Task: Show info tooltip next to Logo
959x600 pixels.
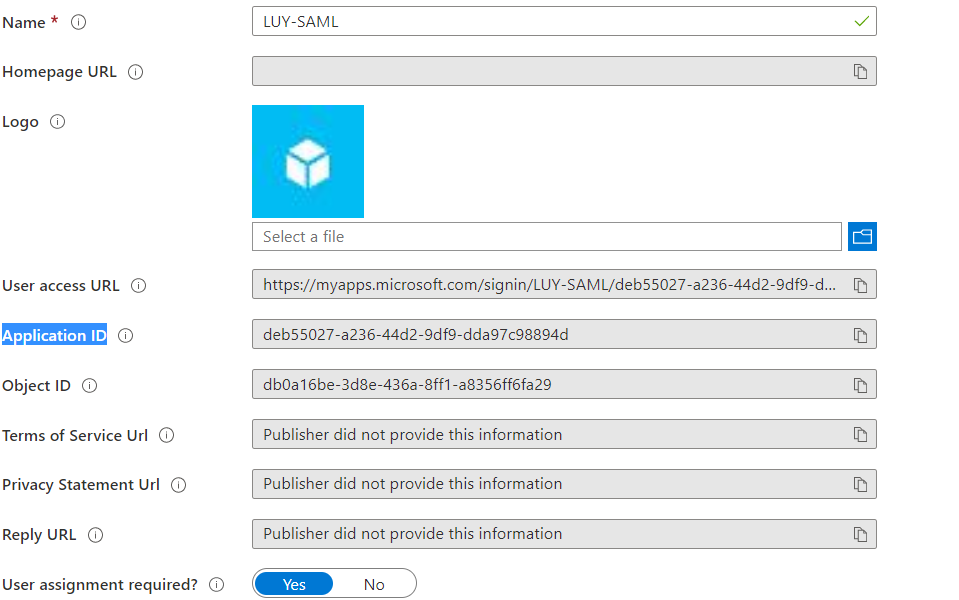Action: [x=57, y=122]
